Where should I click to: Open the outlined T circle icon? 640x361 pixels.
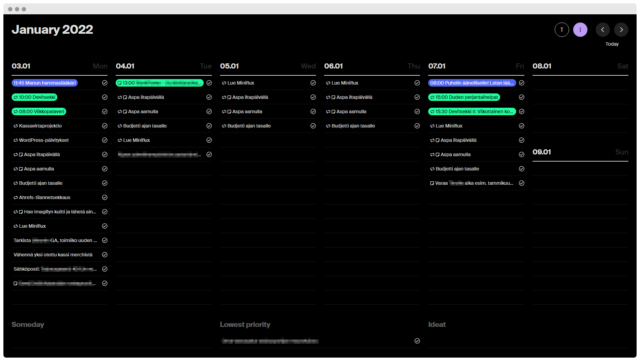(562, 30)
